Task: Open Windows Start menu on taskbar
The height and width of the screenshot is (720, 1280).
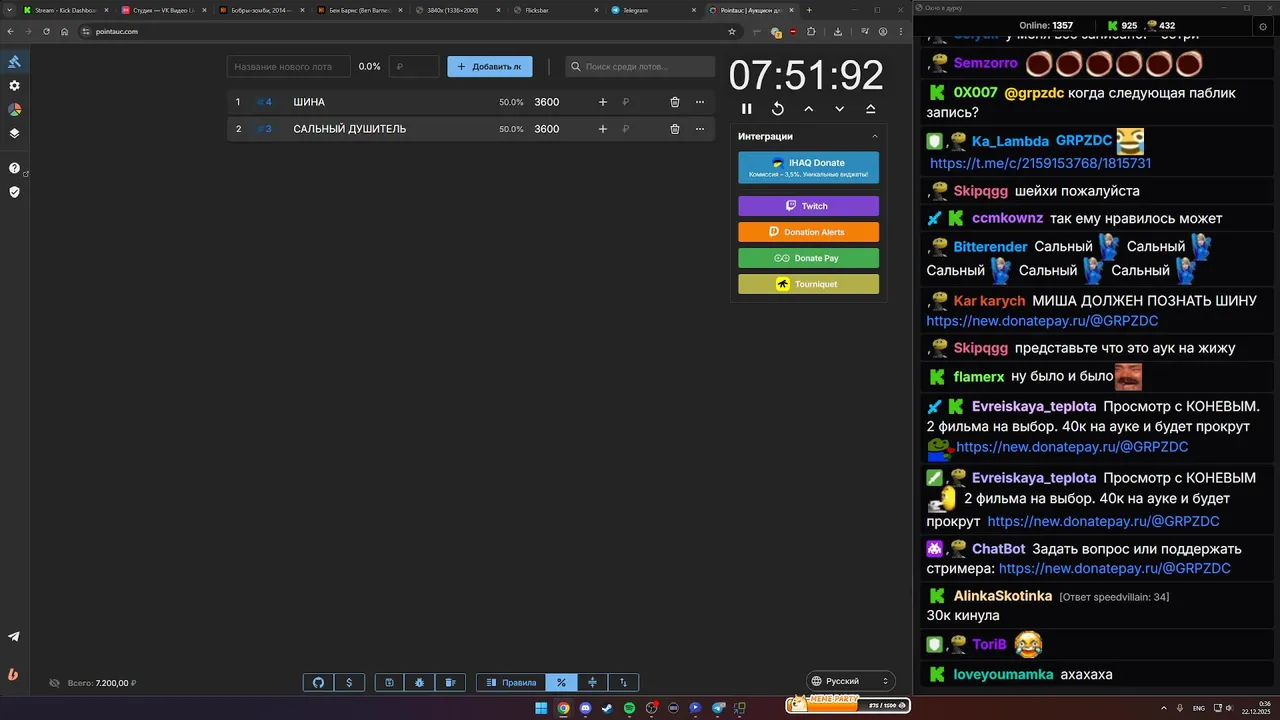Action: click(541, 708)
